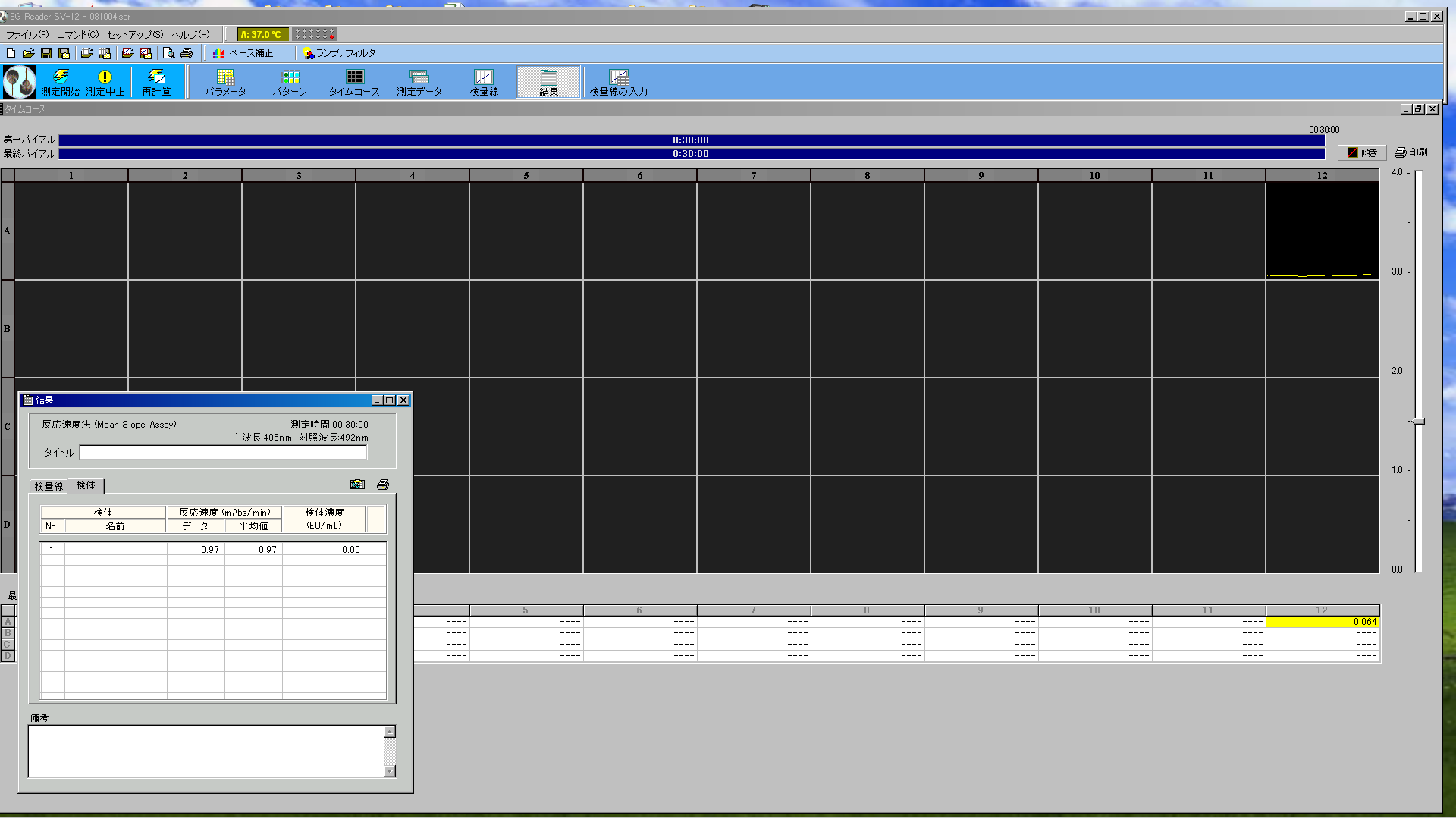Toggle the 結果 toolbar button
This screenshot has height=819, width=1456.
click(549, 82)
